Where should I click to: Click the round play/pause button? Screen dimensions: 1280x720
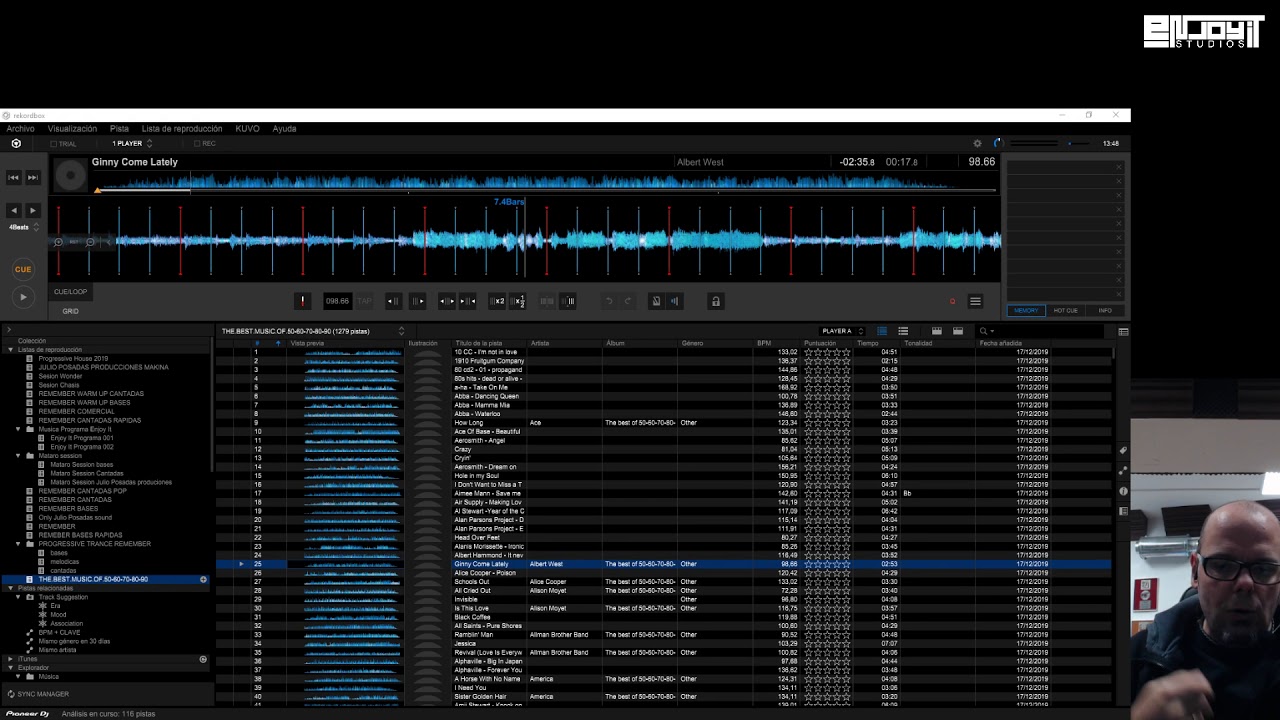23,297
